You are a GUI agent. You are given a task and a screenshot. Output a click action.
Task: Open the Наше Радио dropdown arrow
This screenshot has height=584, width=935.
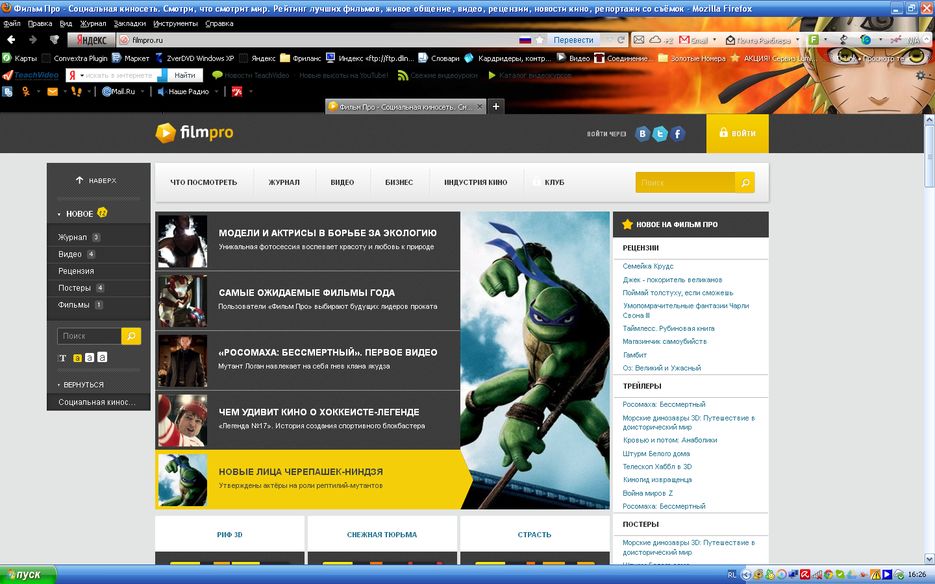[216, 92]
